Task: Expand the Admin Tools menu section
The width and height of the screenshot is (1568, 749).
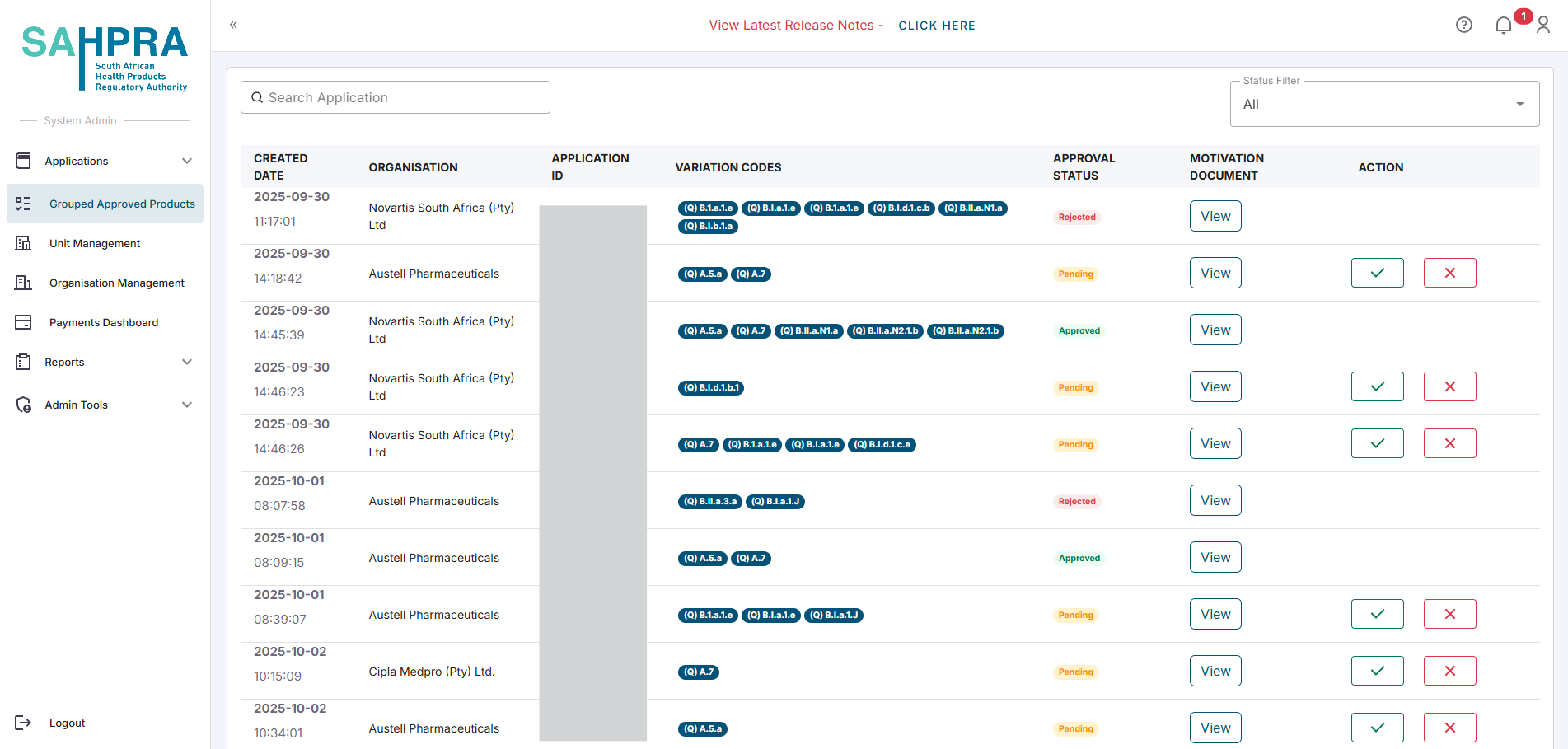Action: [x=105, y=405]
